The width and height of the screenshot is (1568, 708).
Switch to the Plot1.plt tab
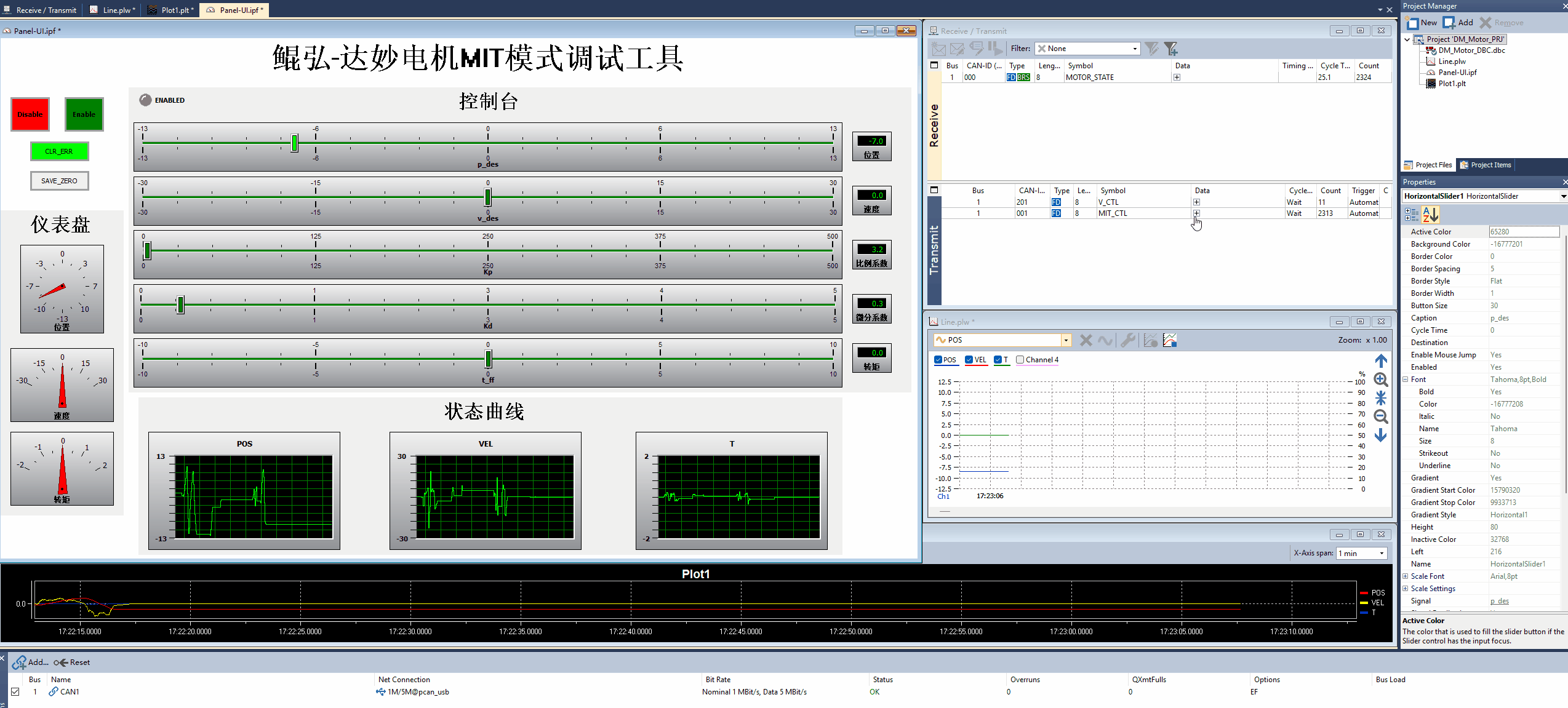(x=171, y=10)
